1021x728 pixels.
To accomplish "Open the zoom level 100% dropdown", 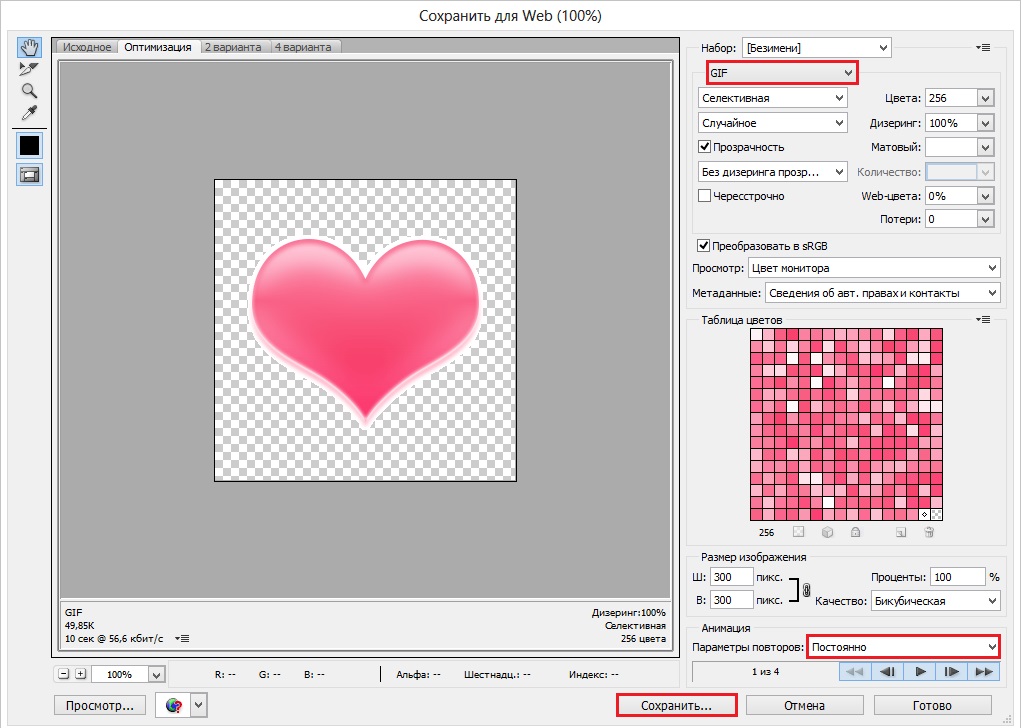I will 156,675.
